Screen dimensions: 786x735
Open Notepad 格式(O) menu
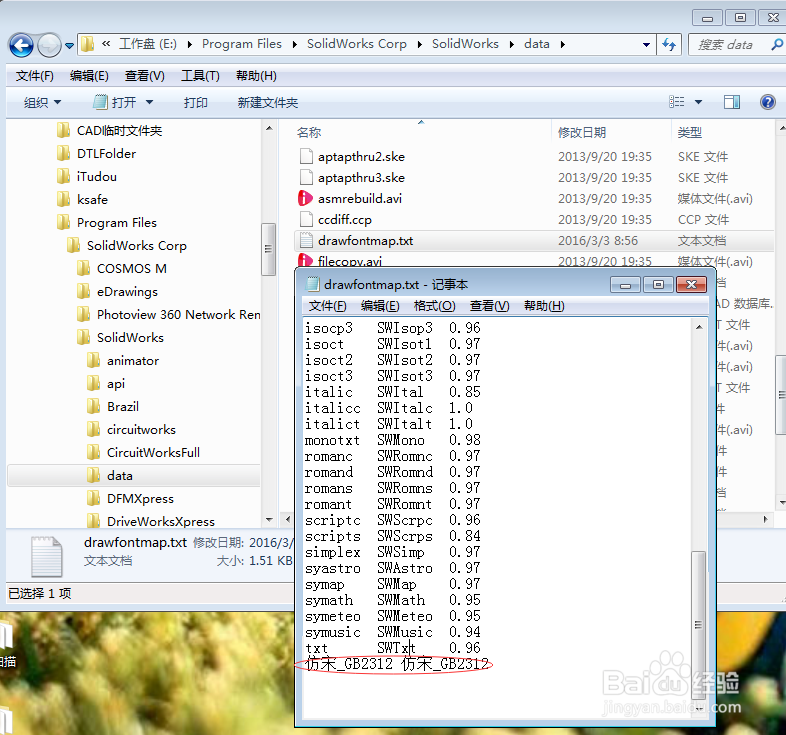434,306
